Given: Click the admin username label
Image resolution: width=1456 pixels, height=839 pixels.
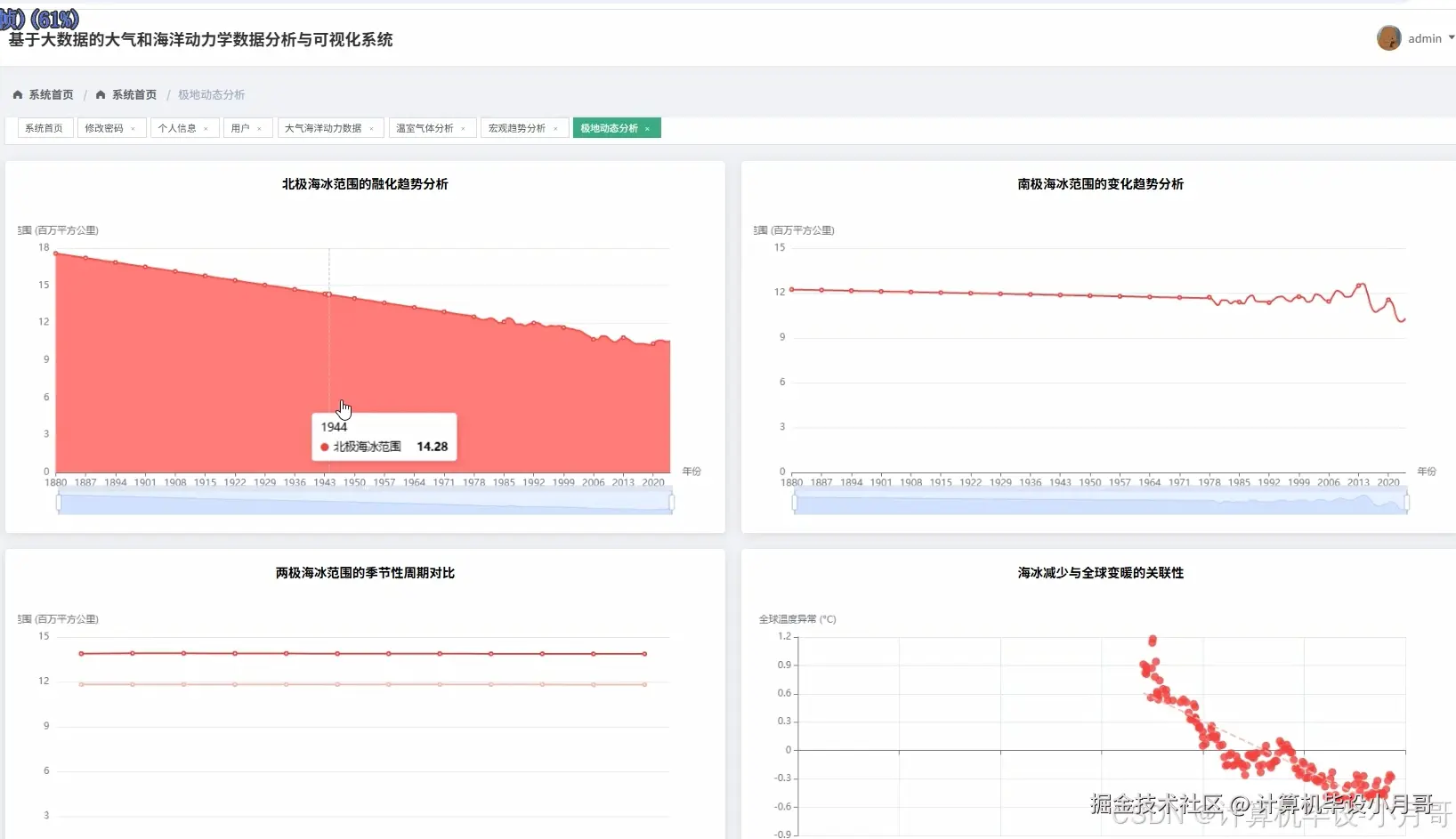Looking at the screenshot, I should point(1425,38).
